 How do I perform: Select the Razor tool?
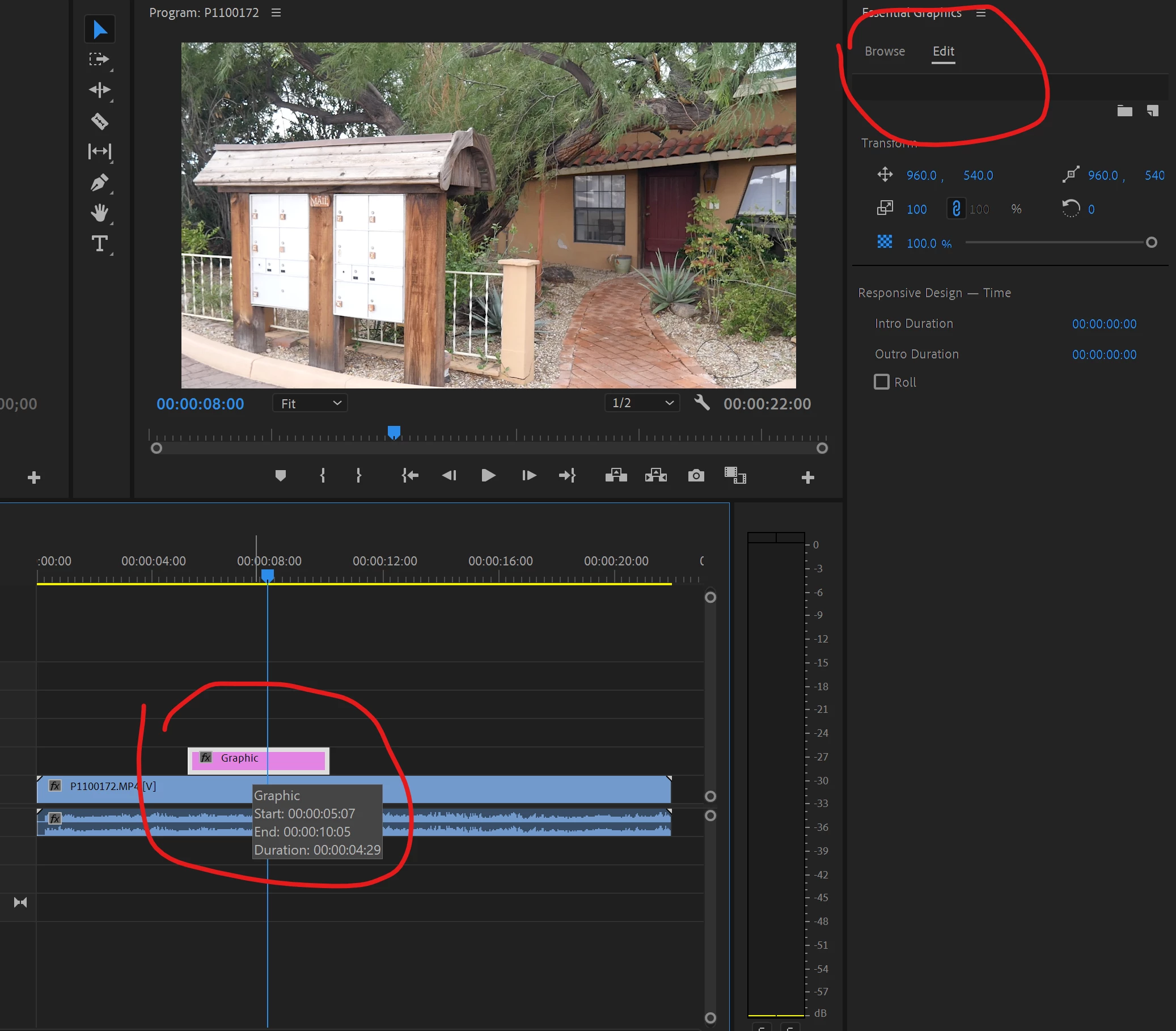point(100,121)
